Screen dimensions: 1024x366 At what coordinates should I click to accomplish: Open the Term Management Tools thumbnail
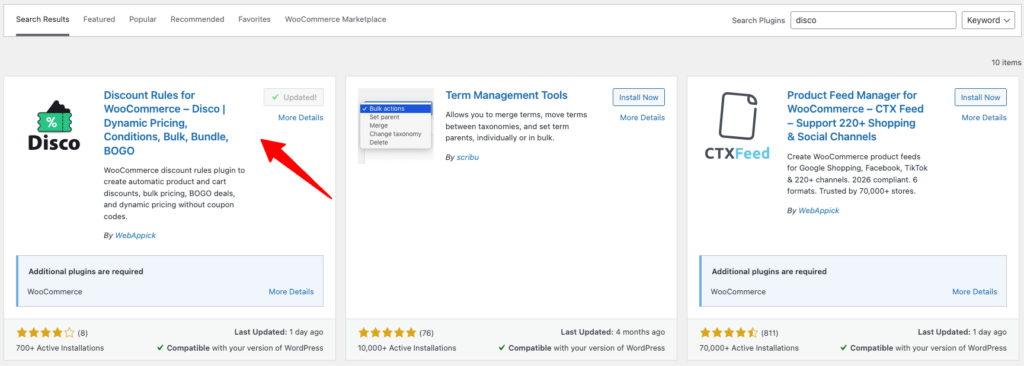click(396, 126)
